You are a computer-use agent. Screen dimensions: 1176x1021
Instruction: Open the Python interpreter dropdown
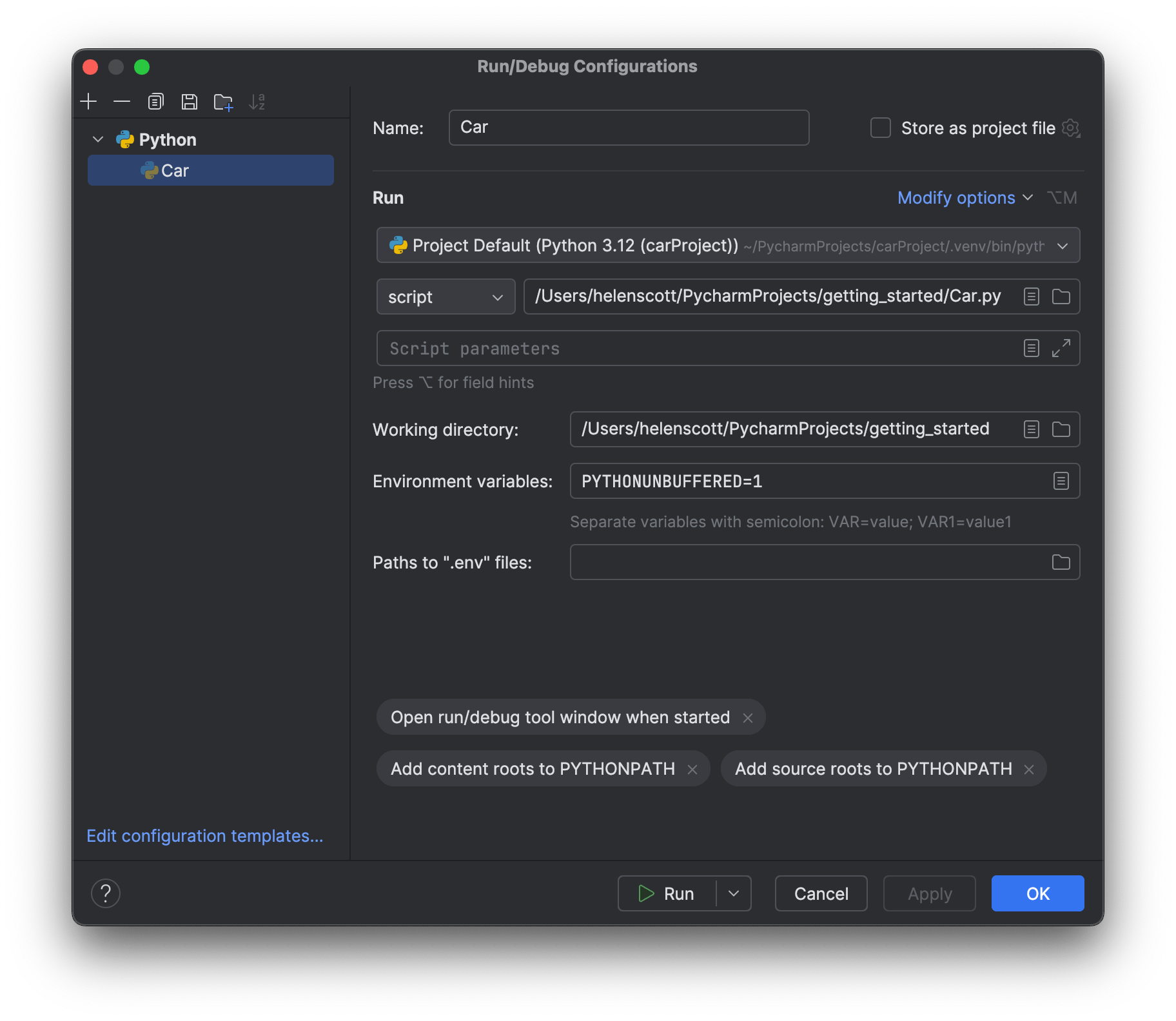coord(1063,246)
